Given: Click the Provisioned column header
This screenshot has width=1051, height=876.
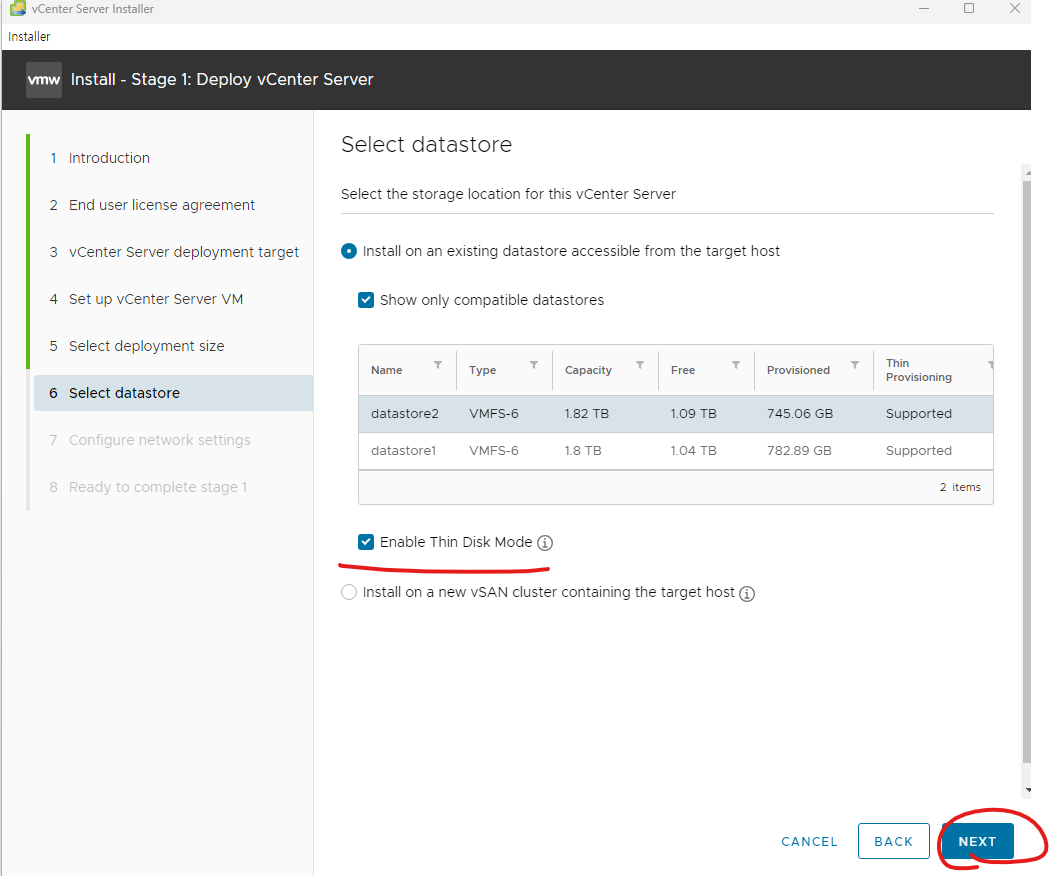Looking at the screenshot, I should point(798,370).
